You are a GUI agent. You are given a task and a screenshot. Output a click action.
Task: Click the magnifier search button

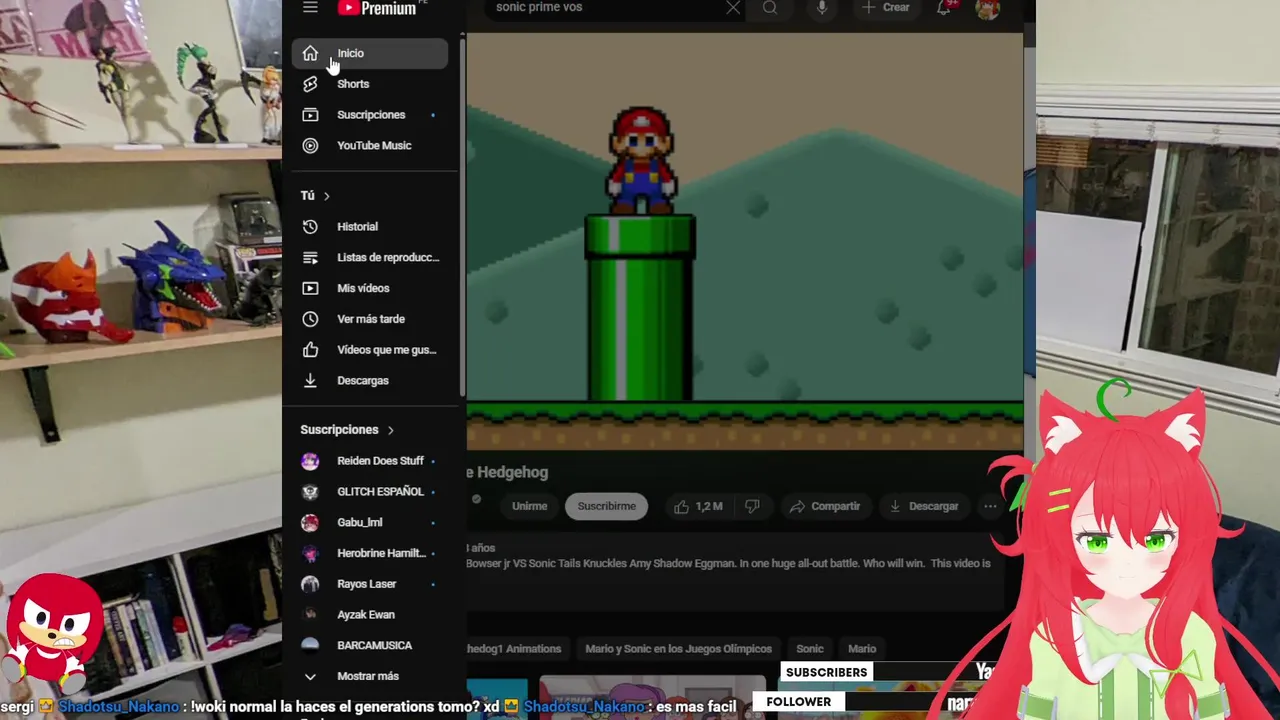pos(770,8)
